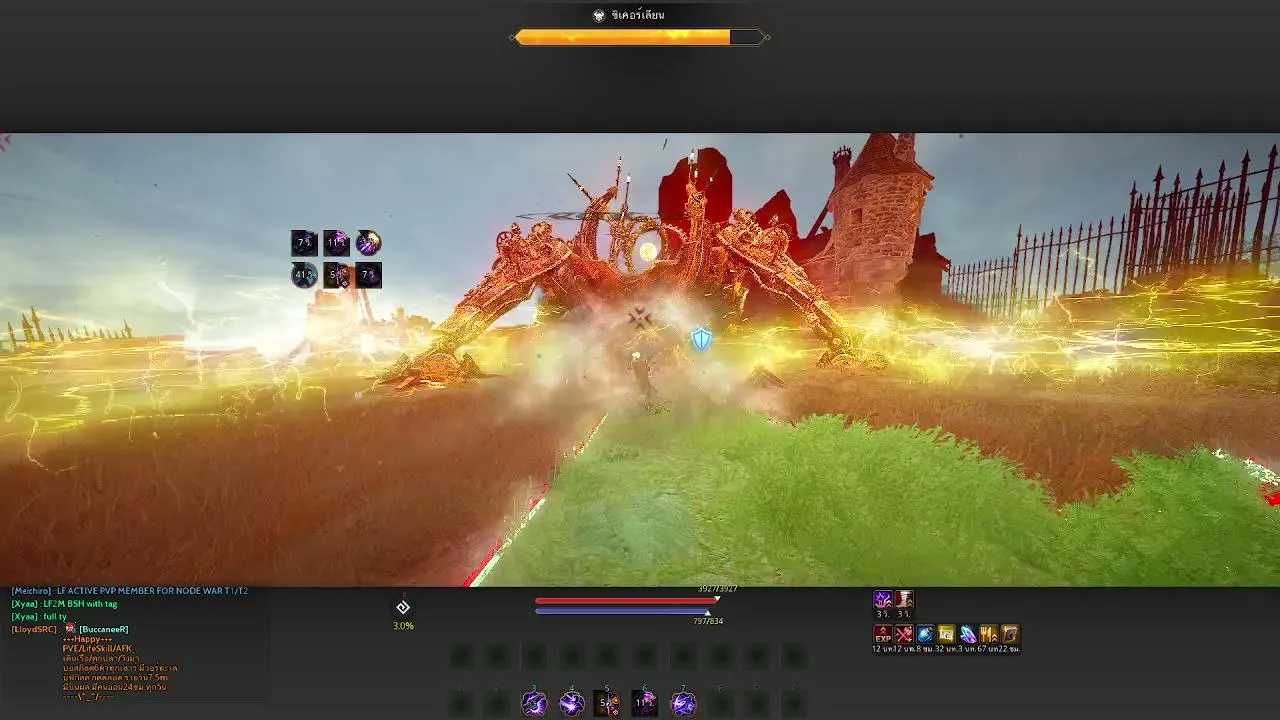Click the crossed-swords target marker on the boss
The height and width of the screenshot is (720, 1280).
pyautogui.click(x=639, y=318)
